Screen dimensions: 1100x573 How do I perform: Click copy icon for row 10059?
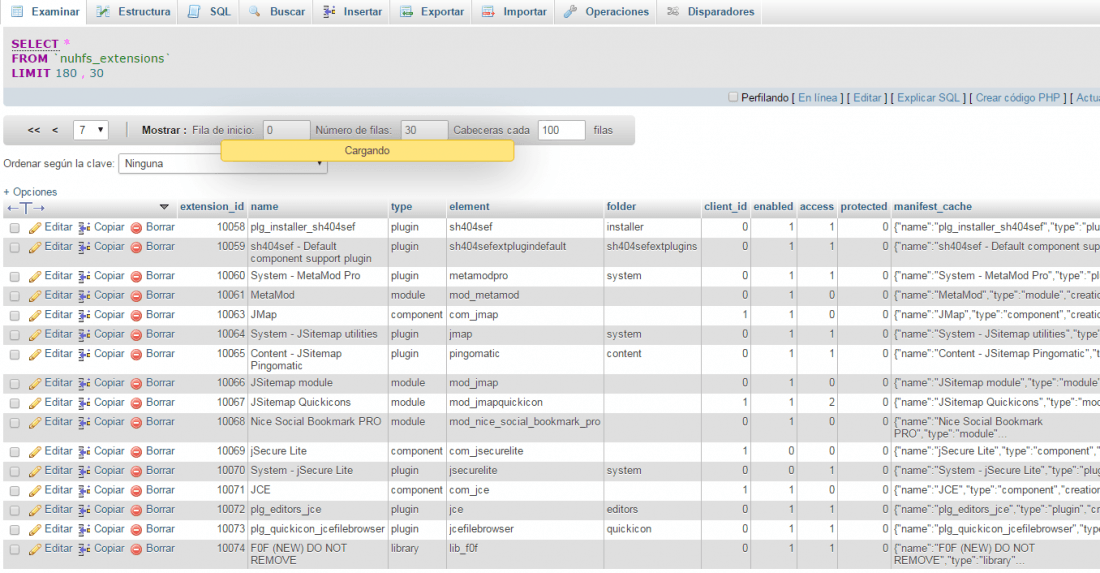[x=84, y=248]
